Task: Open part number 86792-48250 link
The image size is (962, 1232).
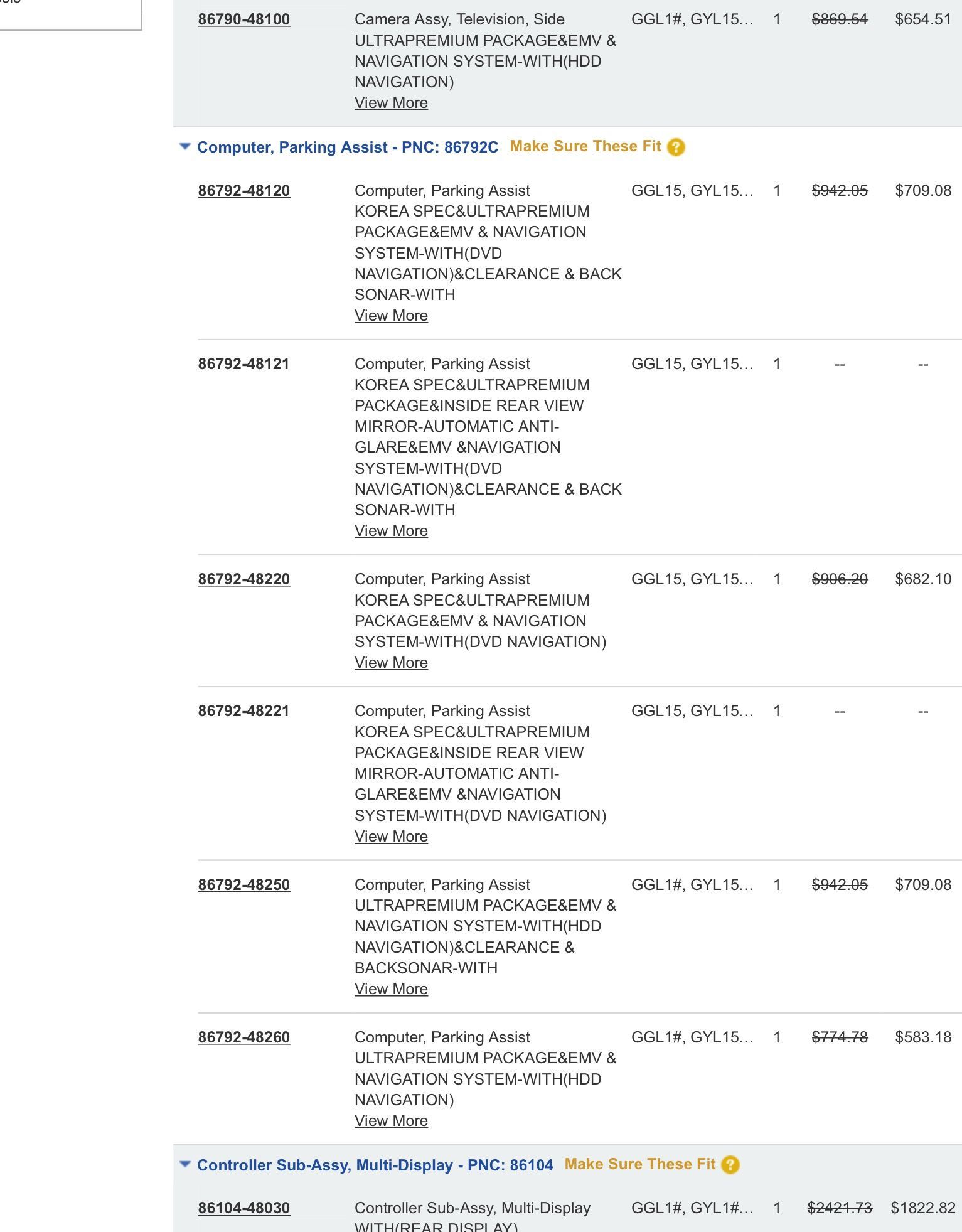Action: click(x=244, y=885)
